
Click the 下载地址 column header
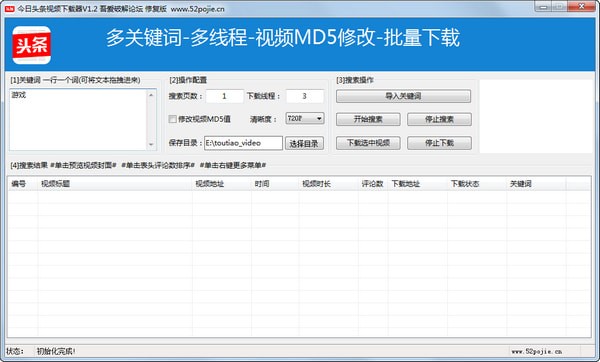pos(417,184)
